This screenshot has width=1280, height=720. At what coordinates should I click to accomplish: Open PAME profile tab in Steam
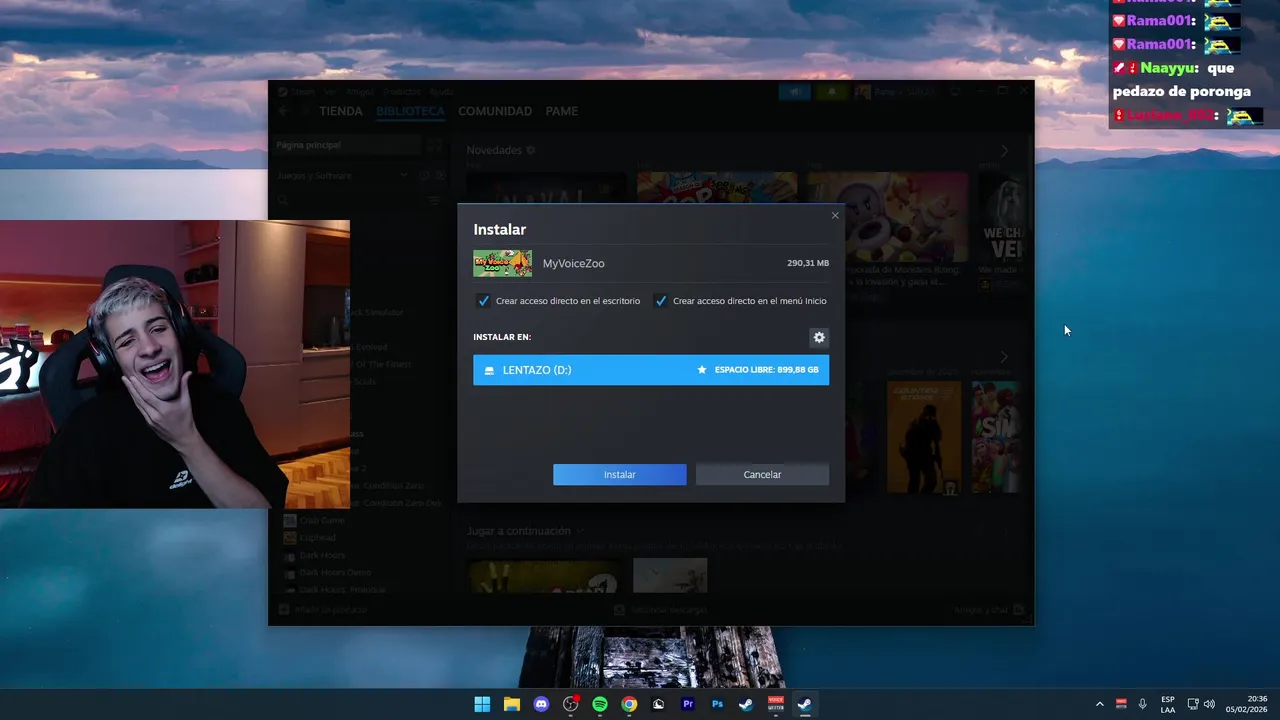(x=562, y=111)
